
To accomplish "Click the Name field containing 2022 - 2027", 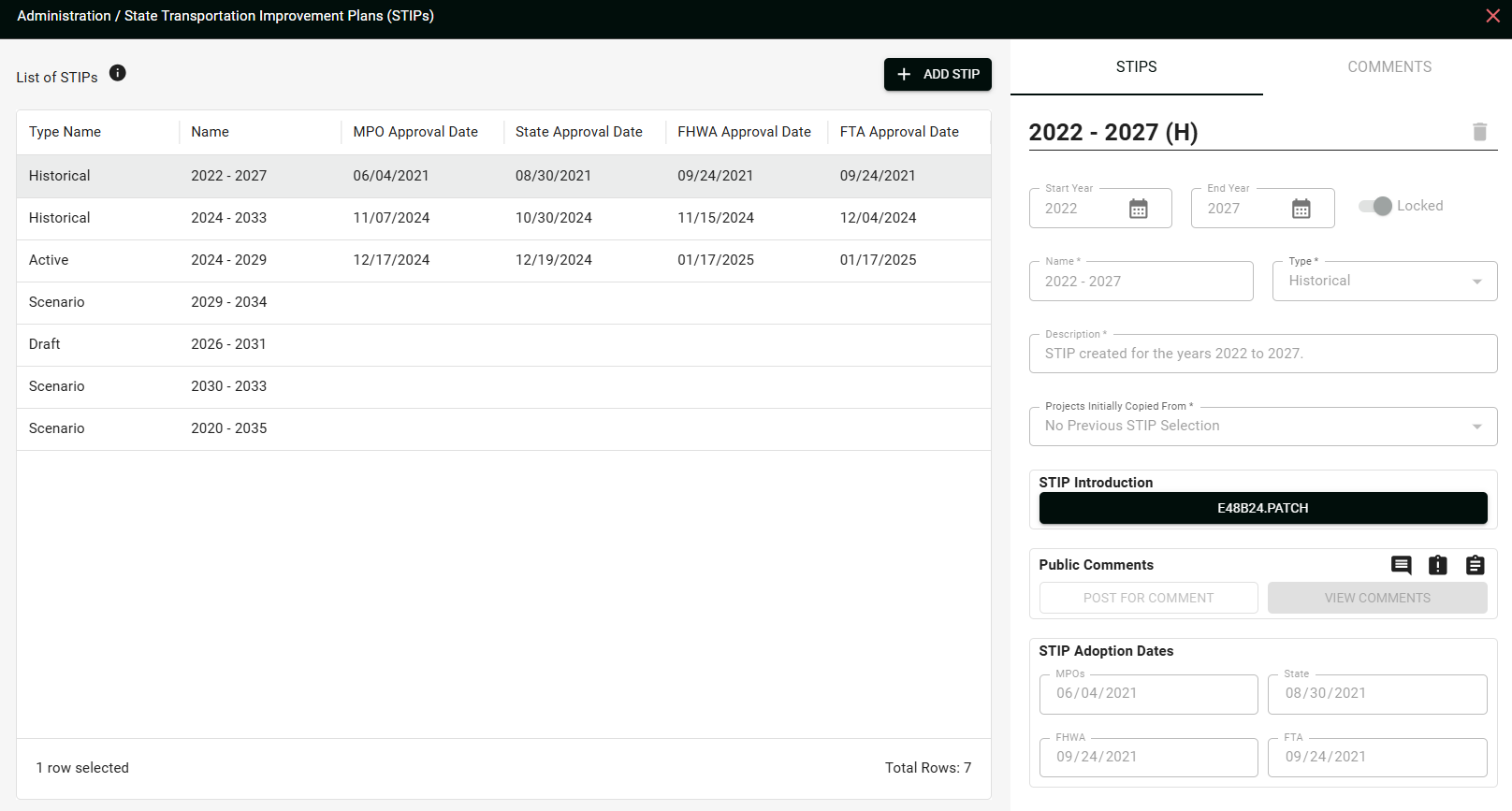I will [x=1141, y=281].
